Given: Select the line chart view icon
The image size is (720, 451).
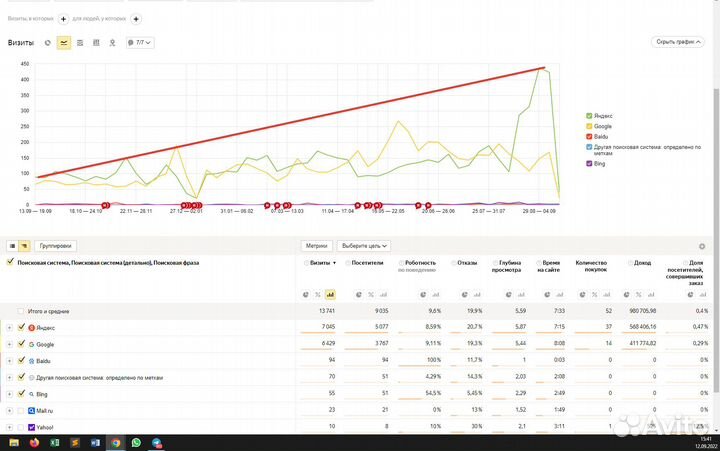Looking at the screenshot, I should (x=64, y=43).
